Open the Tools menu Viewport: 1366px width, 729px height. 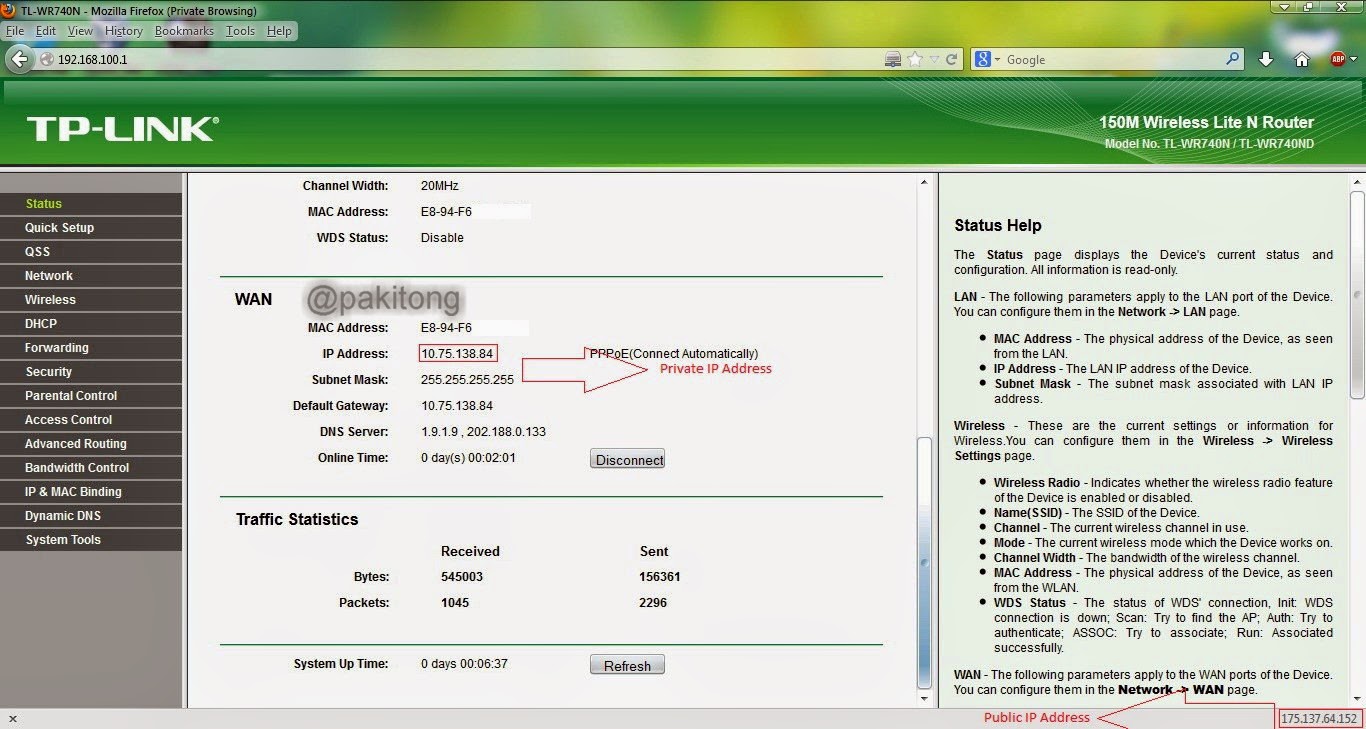(240, 31)
